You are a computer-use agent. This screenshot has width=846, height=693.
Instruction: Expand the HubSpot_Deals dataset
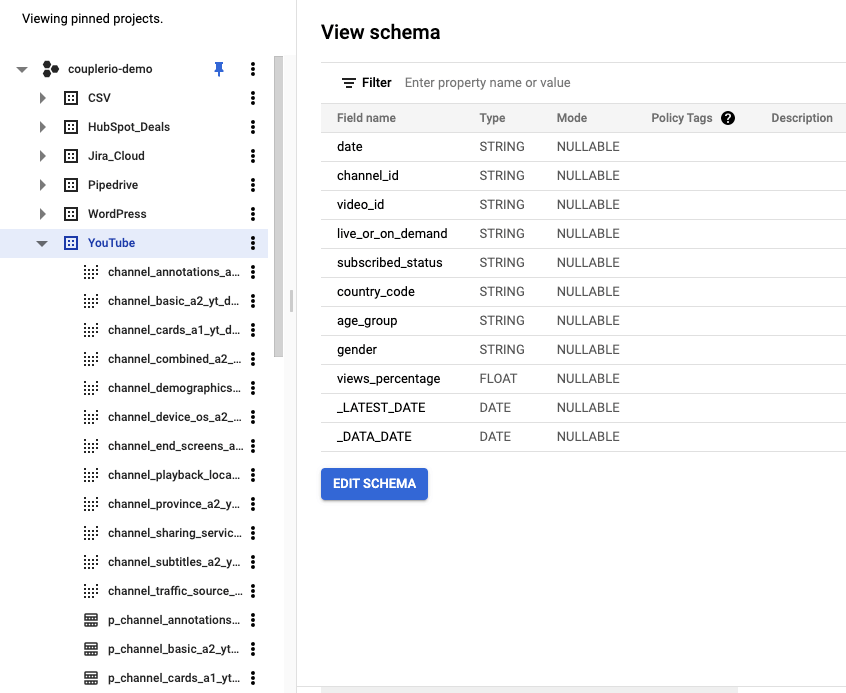[43, 127]
